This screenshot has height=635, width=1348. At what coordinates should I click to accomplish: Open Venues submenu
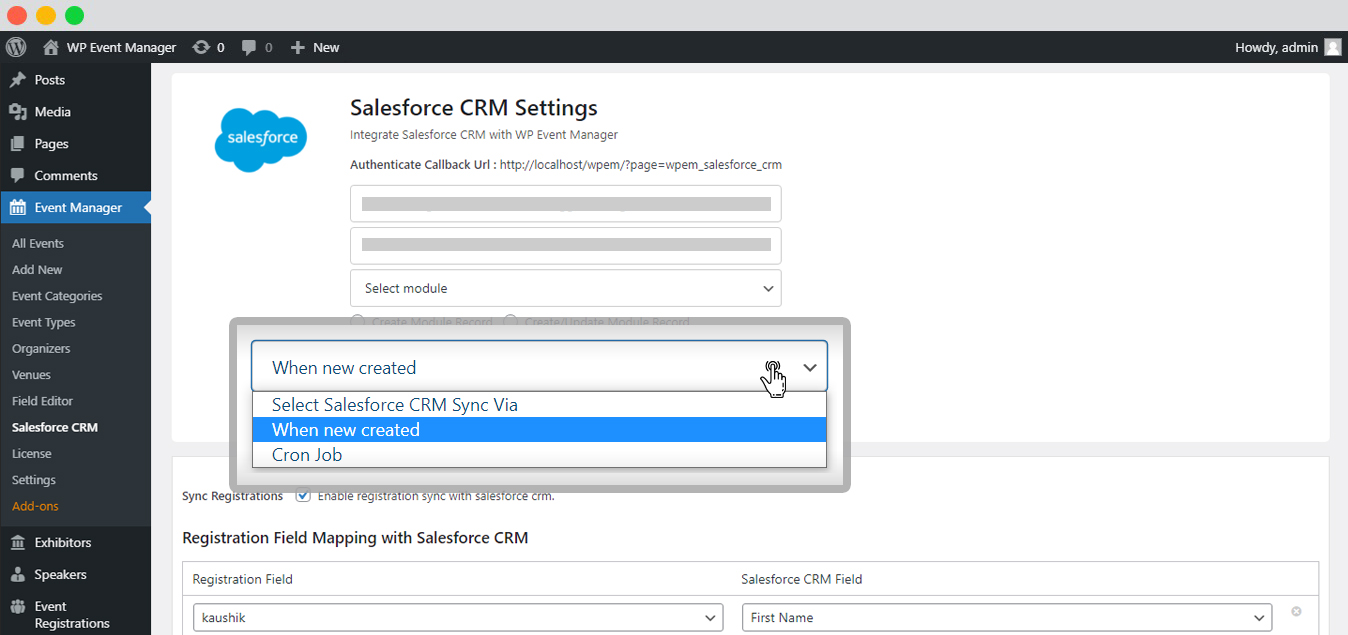click(x=31, y=375)
